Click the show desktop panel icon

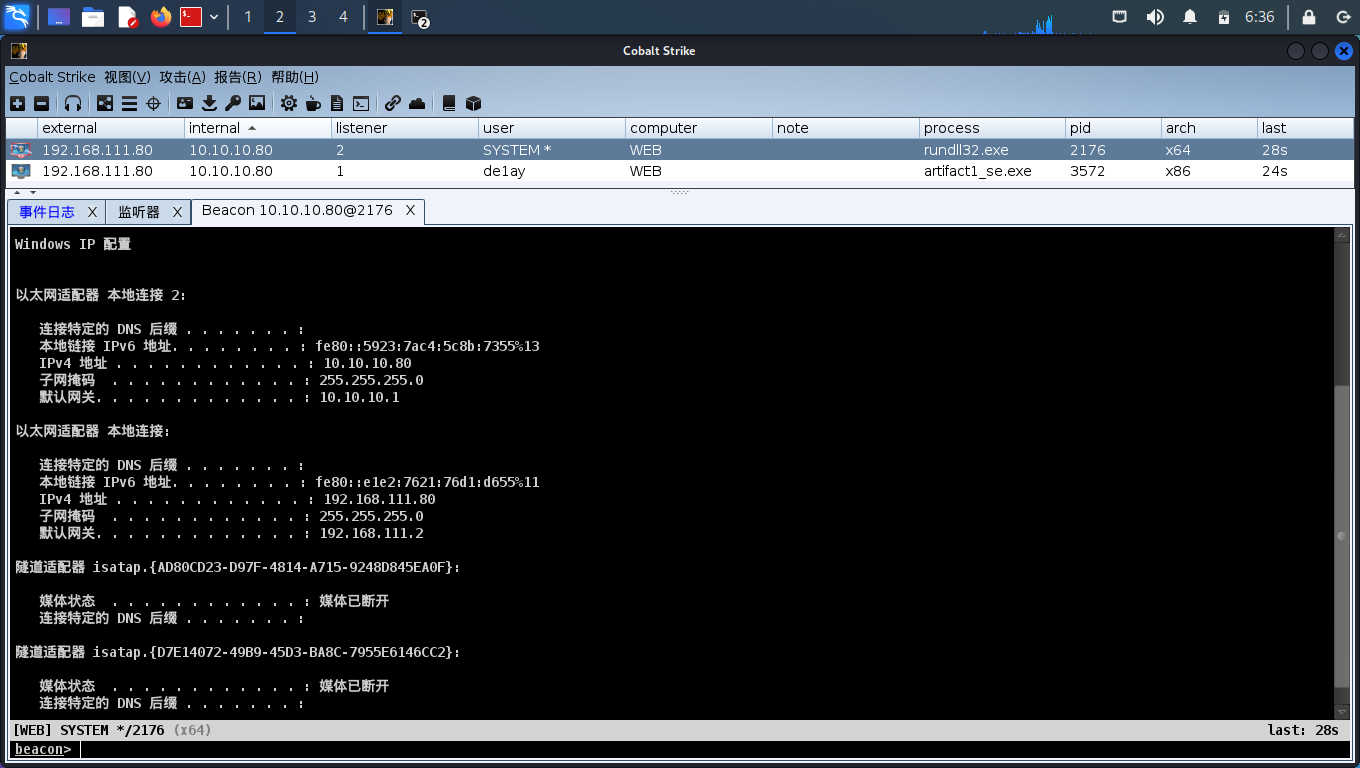click(59, 17)
